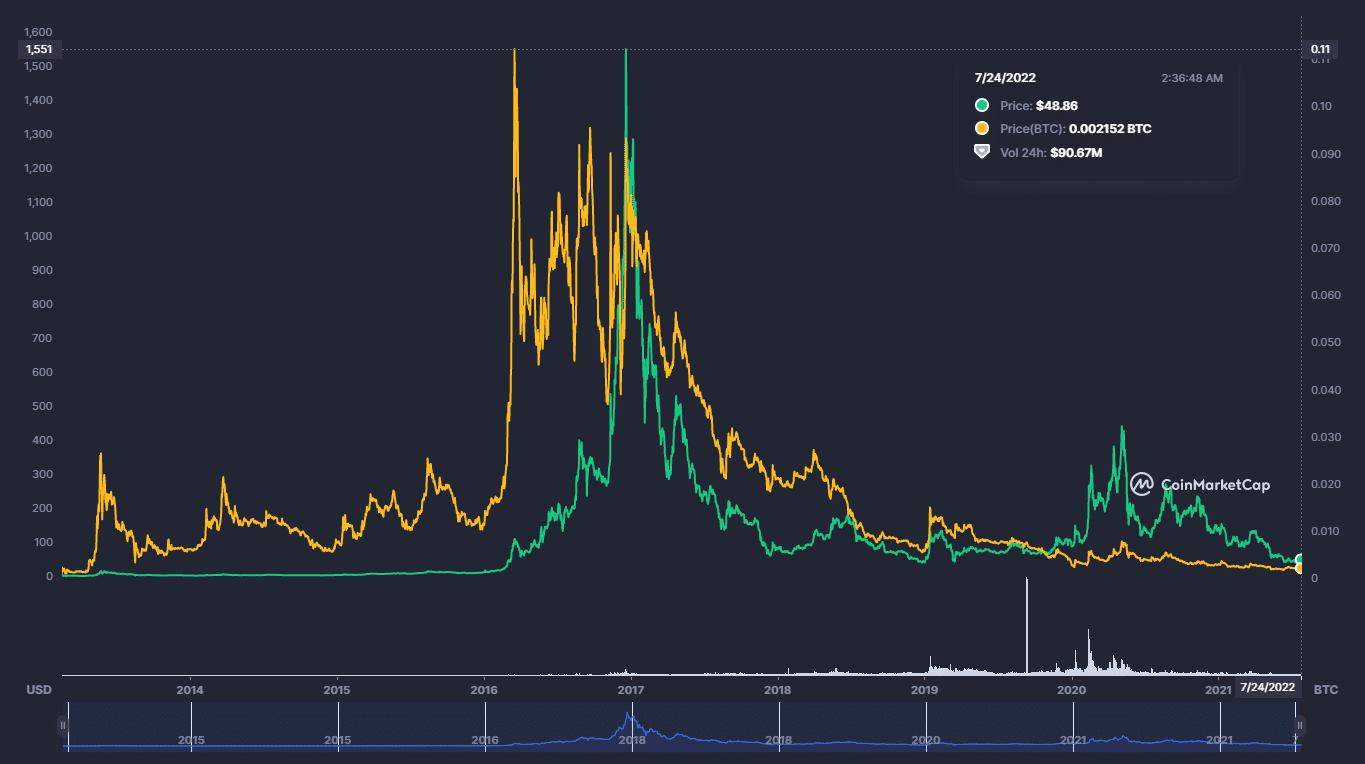Click the tall volume spike before 2020

pyautogui.click(x=1027, y=626)
